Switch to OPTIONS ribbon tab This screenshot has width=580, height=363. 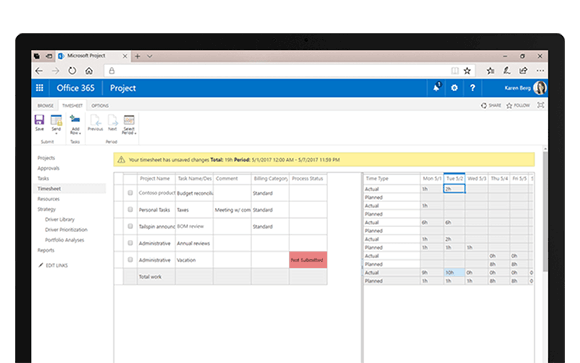[100, 105]
